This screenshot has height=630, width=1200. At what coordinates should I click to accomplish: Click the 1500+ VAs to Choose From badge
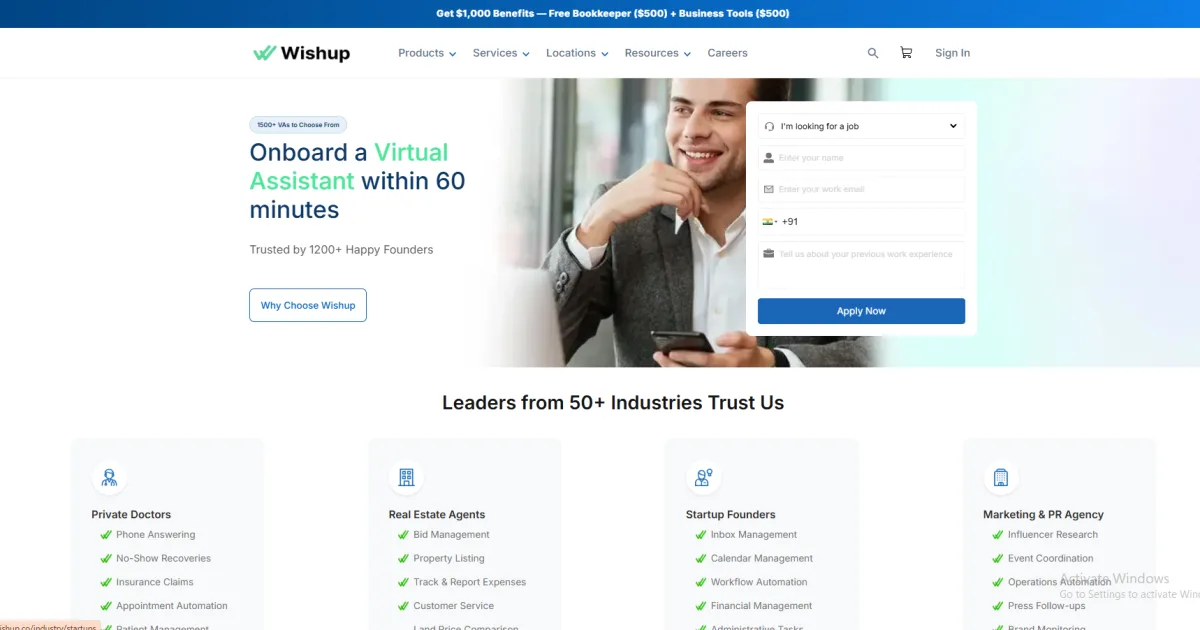[x=298, y=125]
